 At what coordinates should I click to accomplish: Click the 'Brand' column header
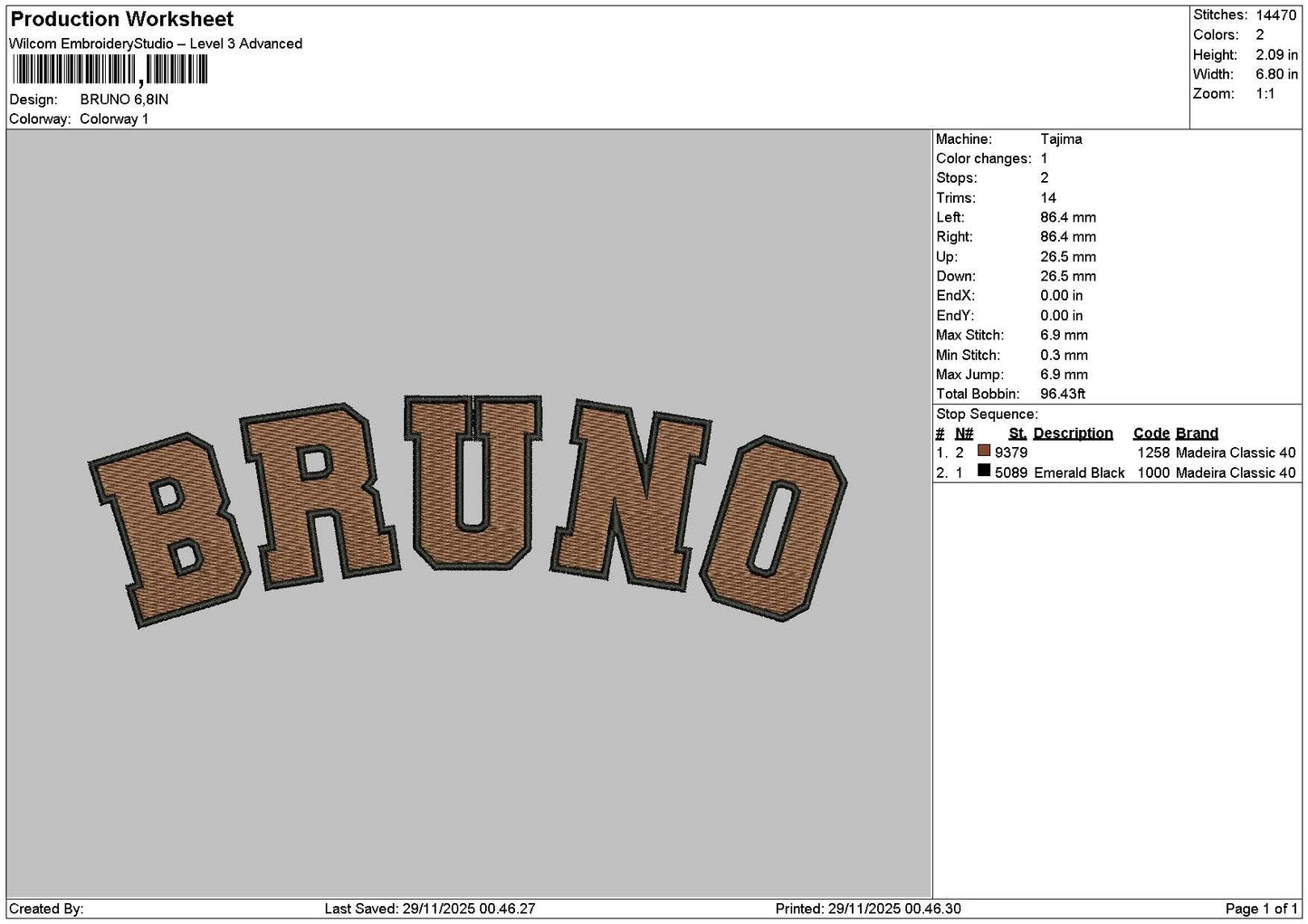(x=1197, y=433)
